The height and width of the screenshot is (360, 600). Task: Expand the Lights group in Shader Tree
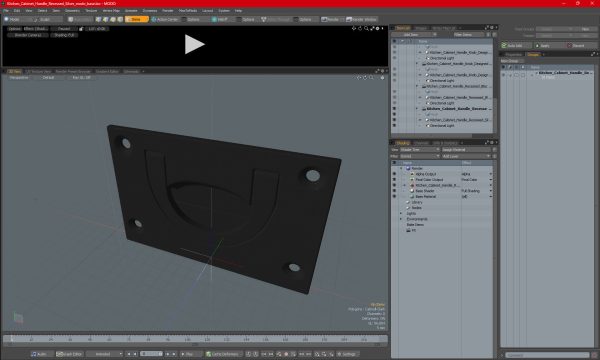(x=401, y=213)
